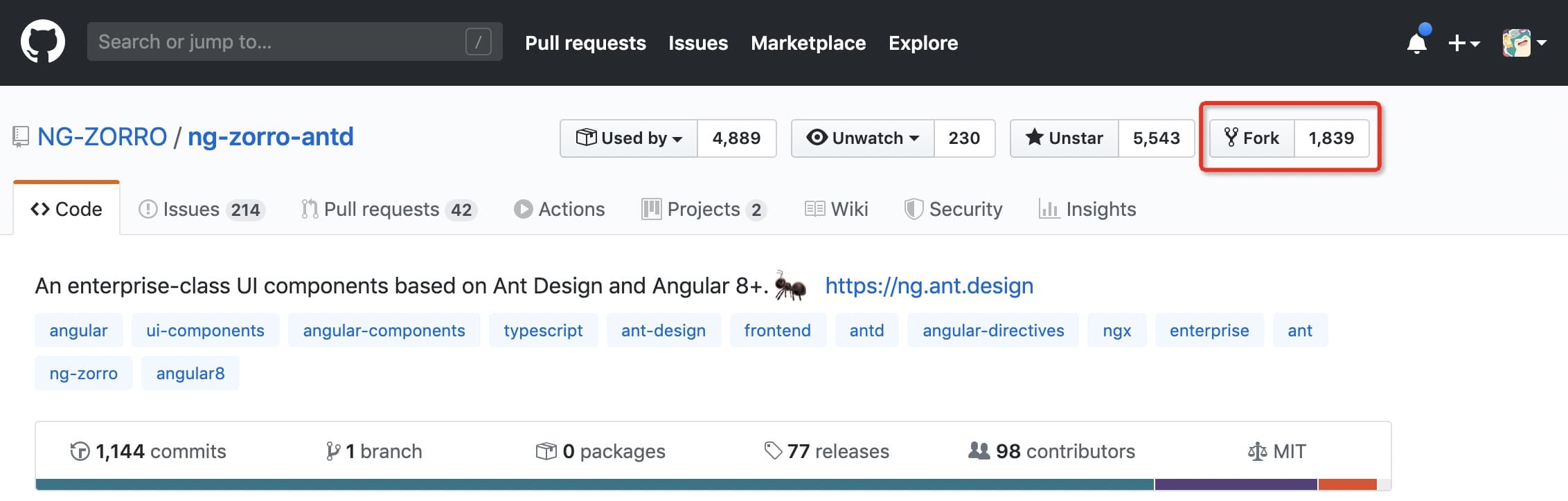
Task: Open the plus create-new dropdown
Action: point(1463,43)
